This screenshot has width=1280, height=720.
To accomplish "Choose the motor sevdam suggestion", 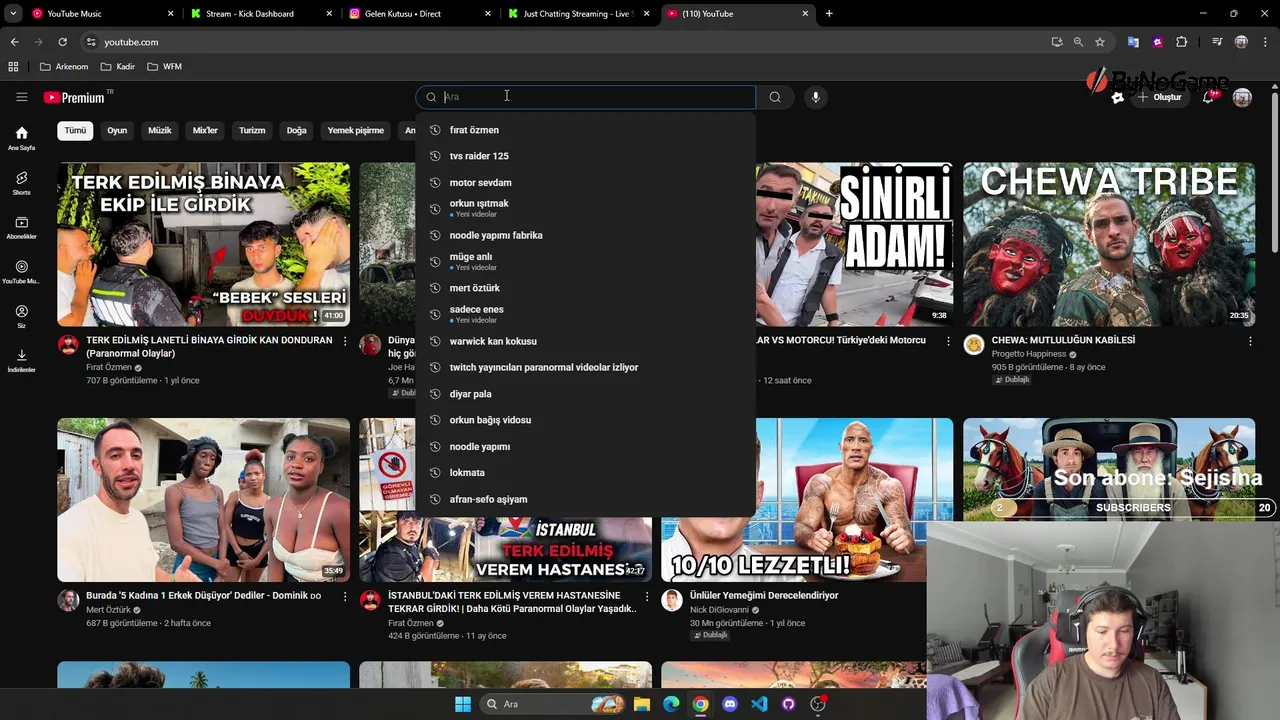I will pyautogui.click(x=585, y=183).
